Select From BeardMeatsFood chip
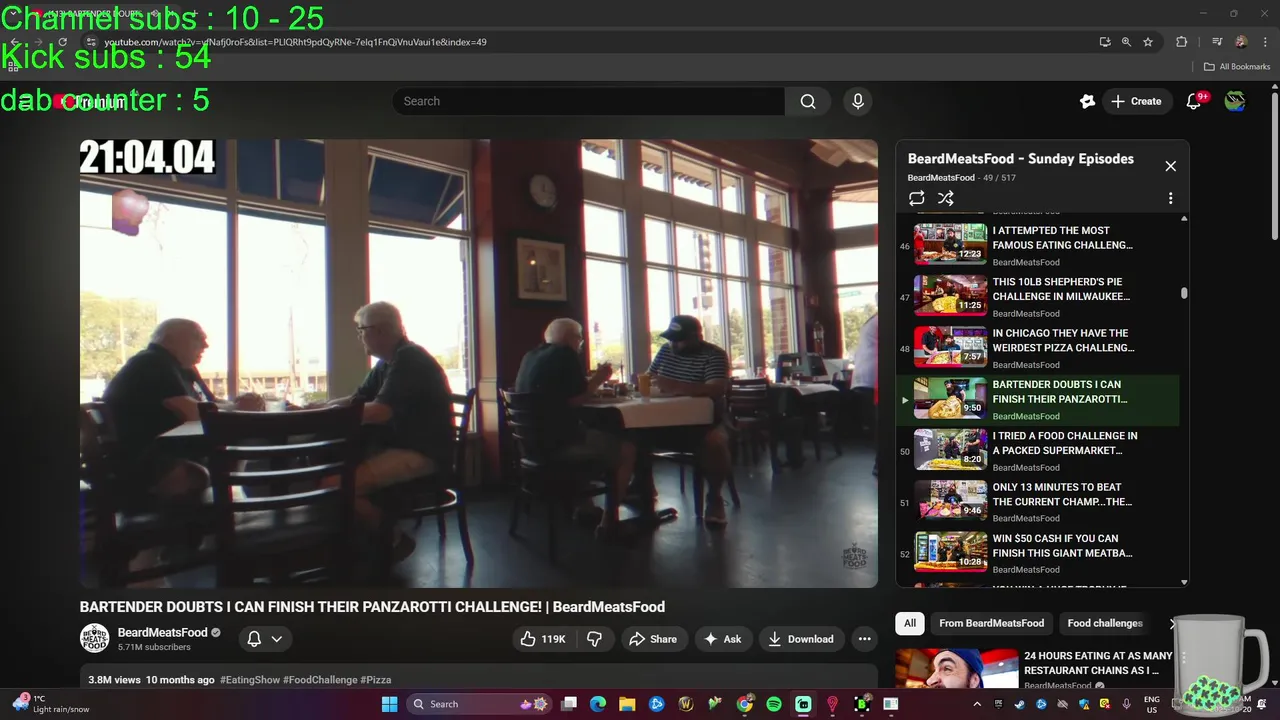 (x=991, y=623)
